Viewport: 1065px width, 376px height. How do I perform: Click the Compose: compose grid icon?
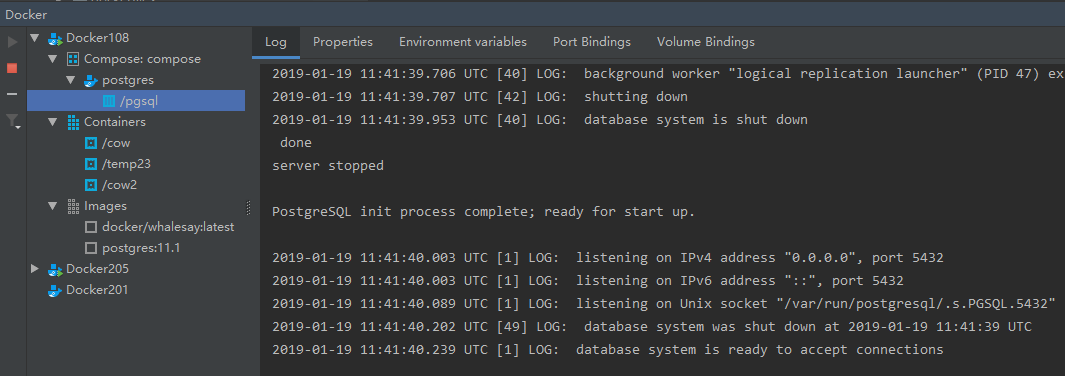73,59
